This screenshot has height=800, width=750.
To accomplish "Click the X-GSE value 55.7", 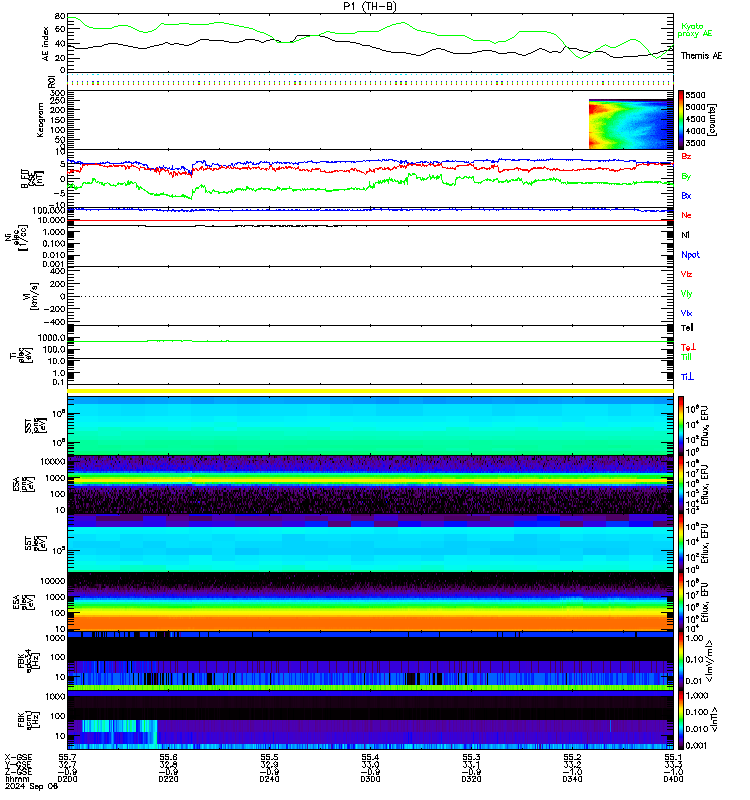I will click(67, 757).
